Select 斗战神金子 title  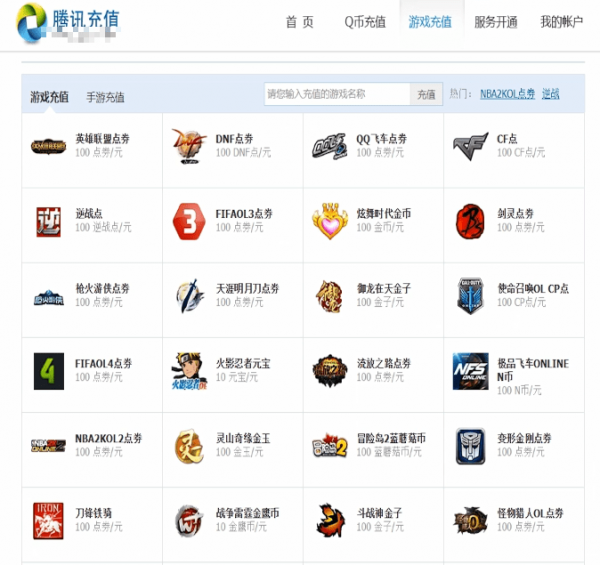coord(380,513)
